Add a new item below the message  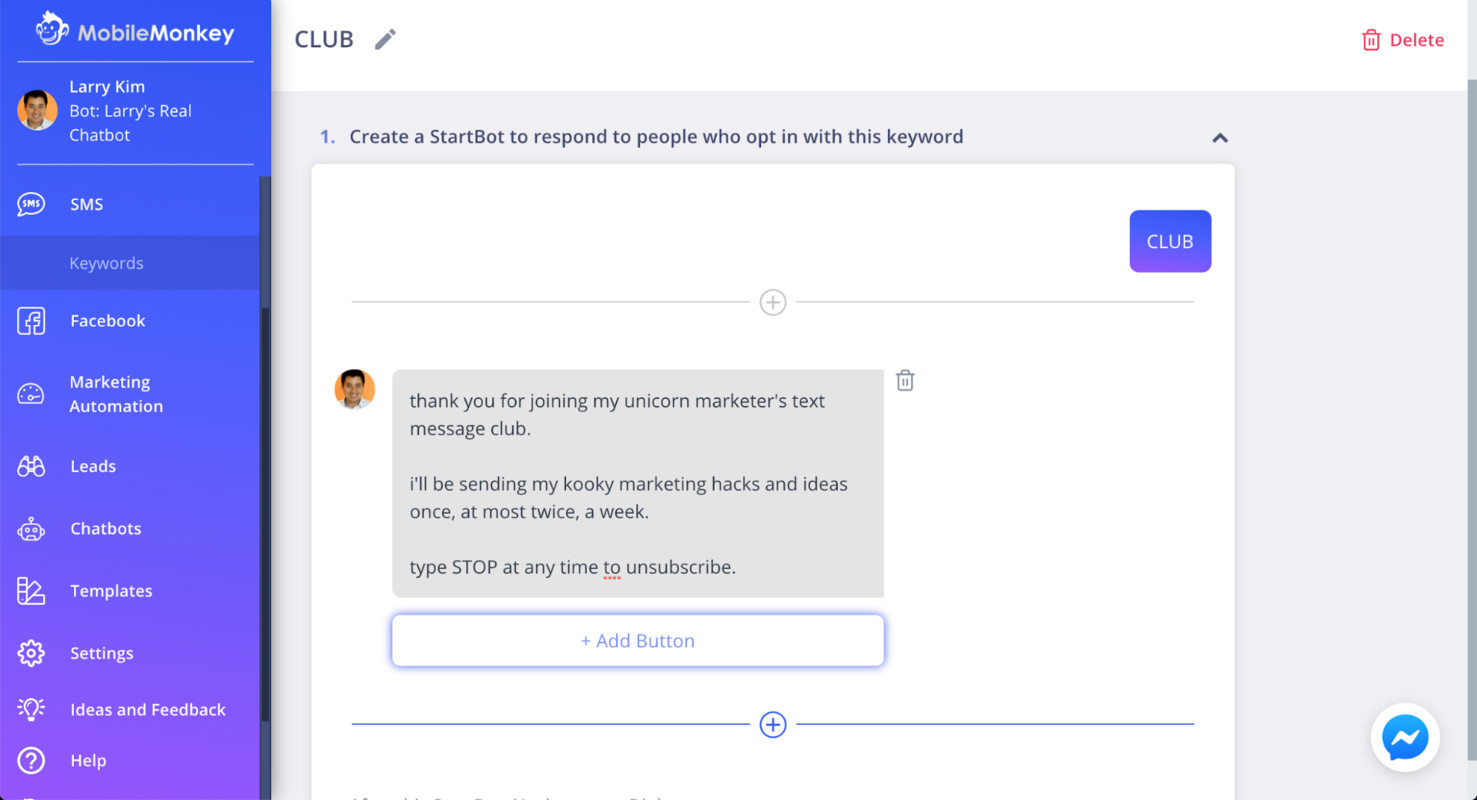coord(772,724)
